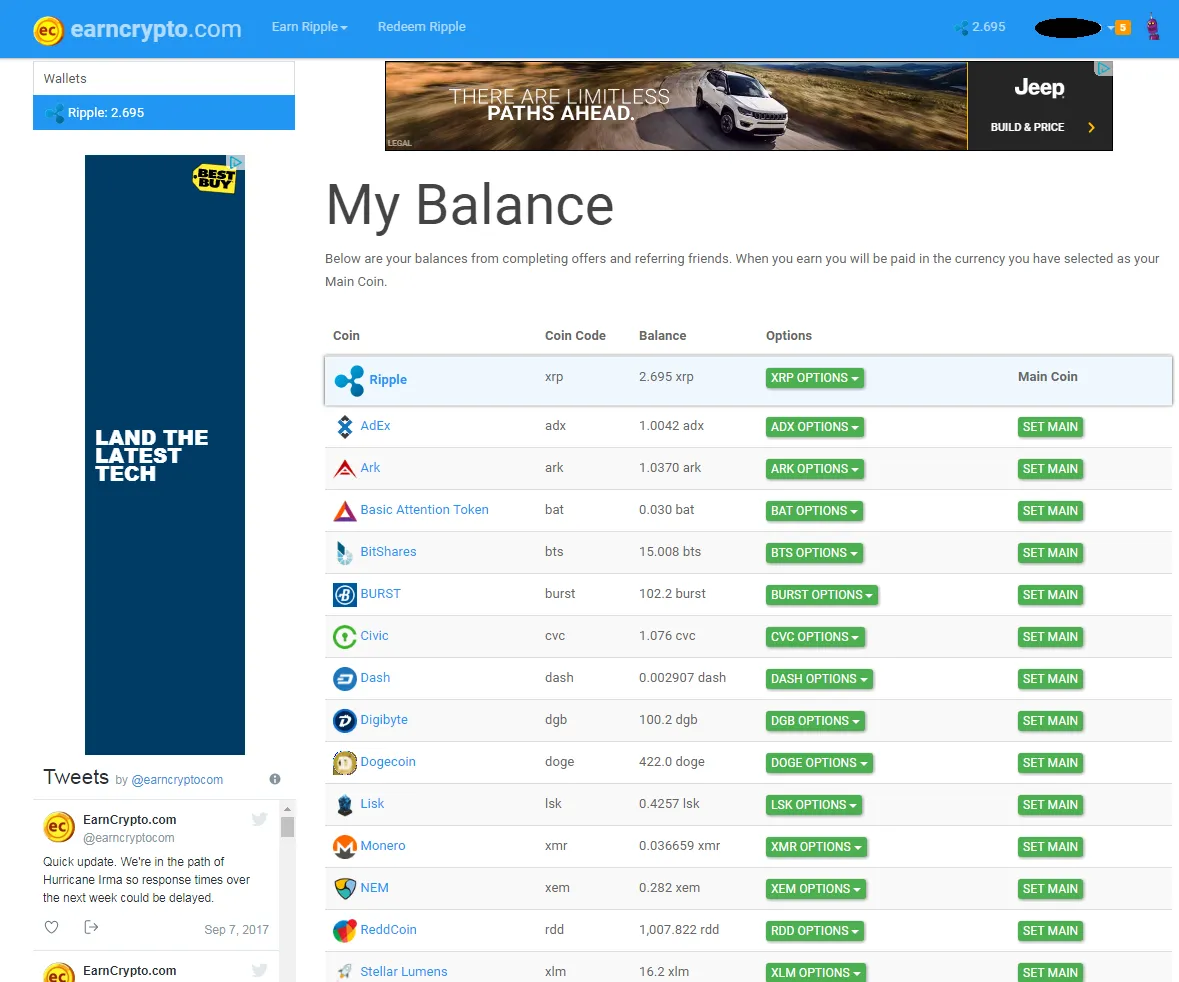1179x982 pixels.
Task: Click the AdChoices icon on Best Buy ad
Action: (x=236, y=162)
